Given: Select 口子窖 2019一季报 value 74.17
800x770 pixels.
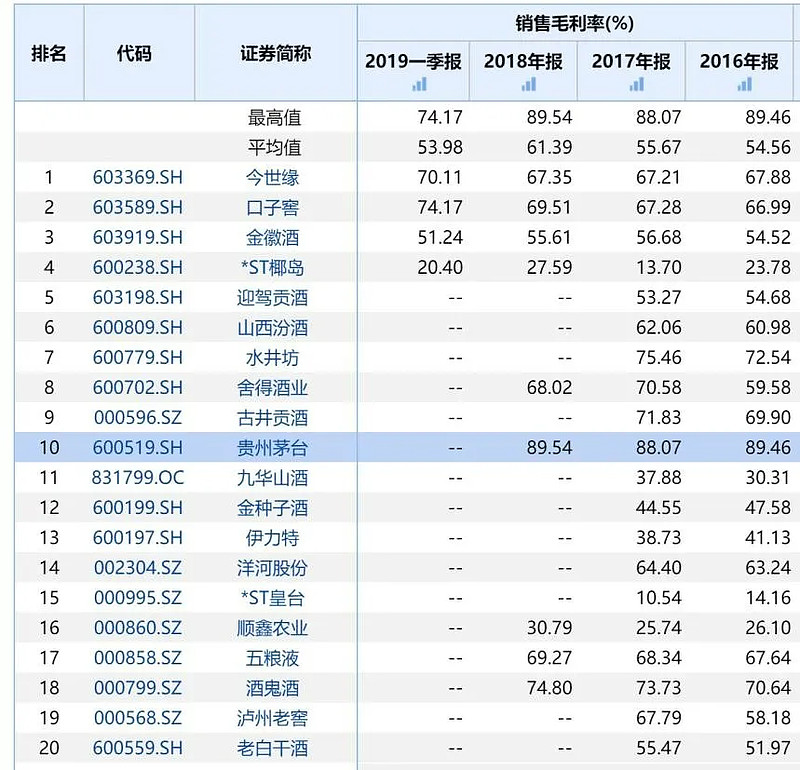Looking at the screenshot, I should pos(440,207).
